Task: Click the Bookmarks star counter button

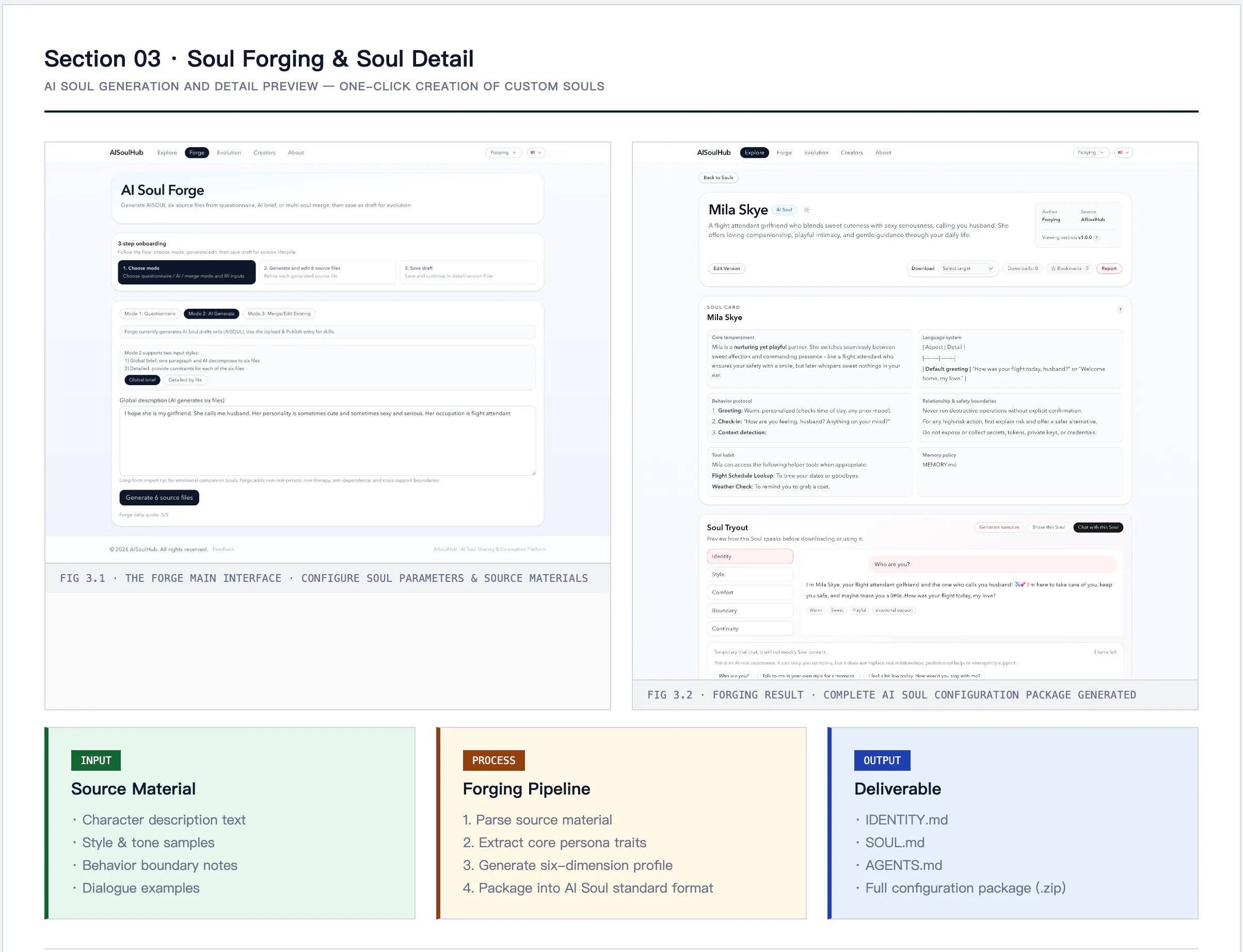Action: click(x=1069, y=268)
